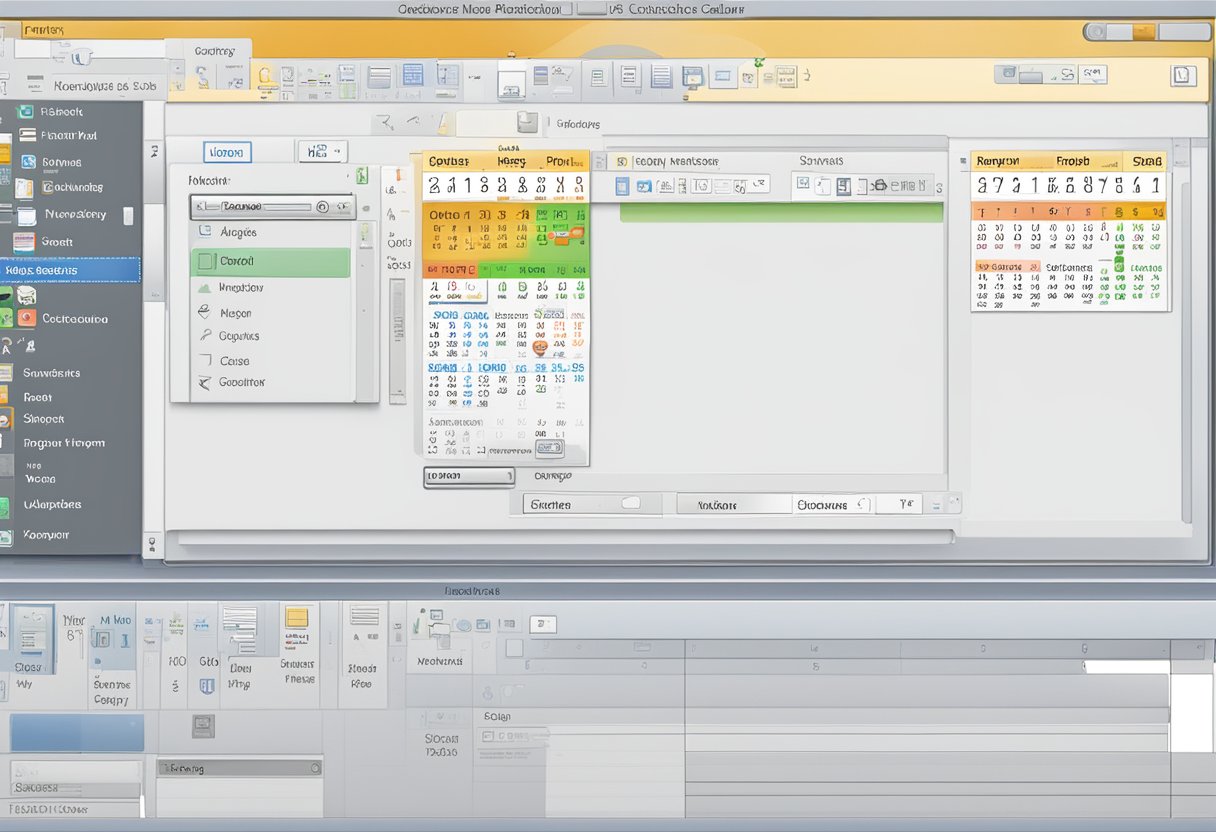Click the monitor icon in the ribbon
The height and width of the screenshot is (832, 1216).
692,77
